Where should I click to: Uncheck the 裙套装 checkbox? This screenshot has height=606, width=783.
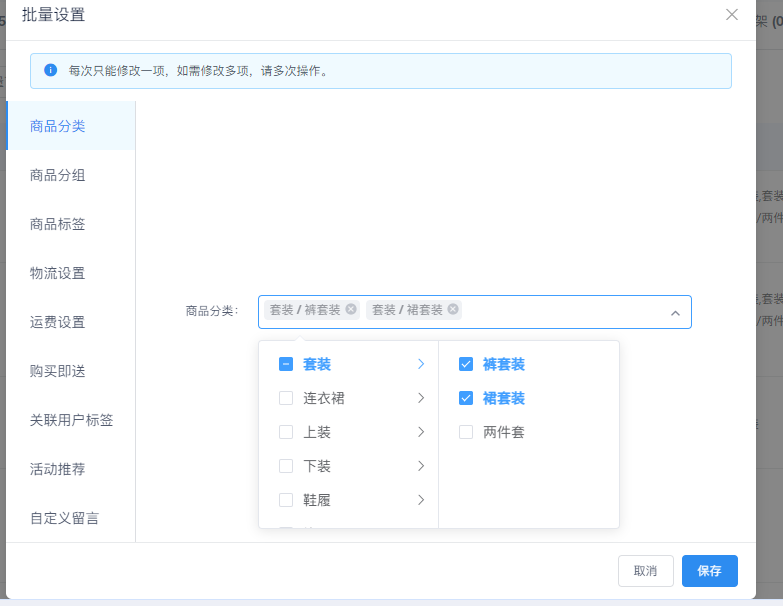coord(466,398)
